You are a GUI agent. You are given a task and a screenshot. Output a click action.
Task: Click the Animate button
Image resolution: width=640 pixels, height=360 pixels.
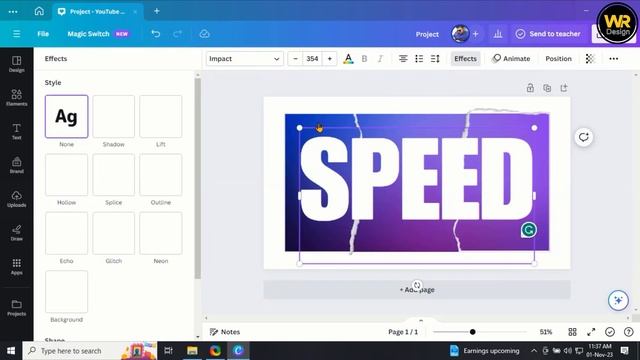pyautogui.click(x=511, y=59)
